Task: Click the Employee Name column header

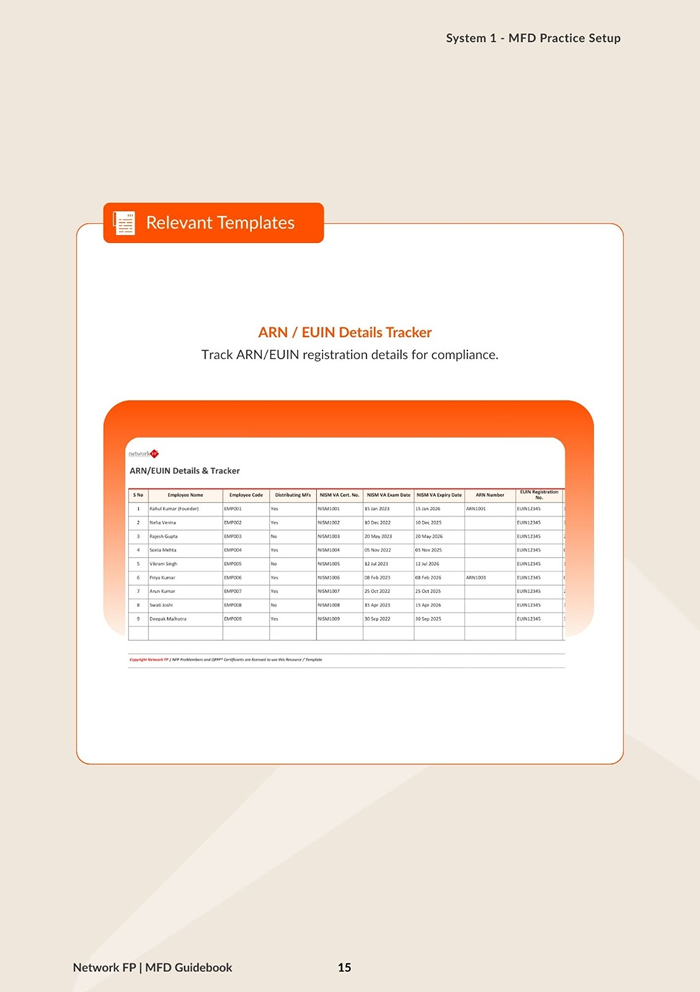Action: tap(185, 495)
